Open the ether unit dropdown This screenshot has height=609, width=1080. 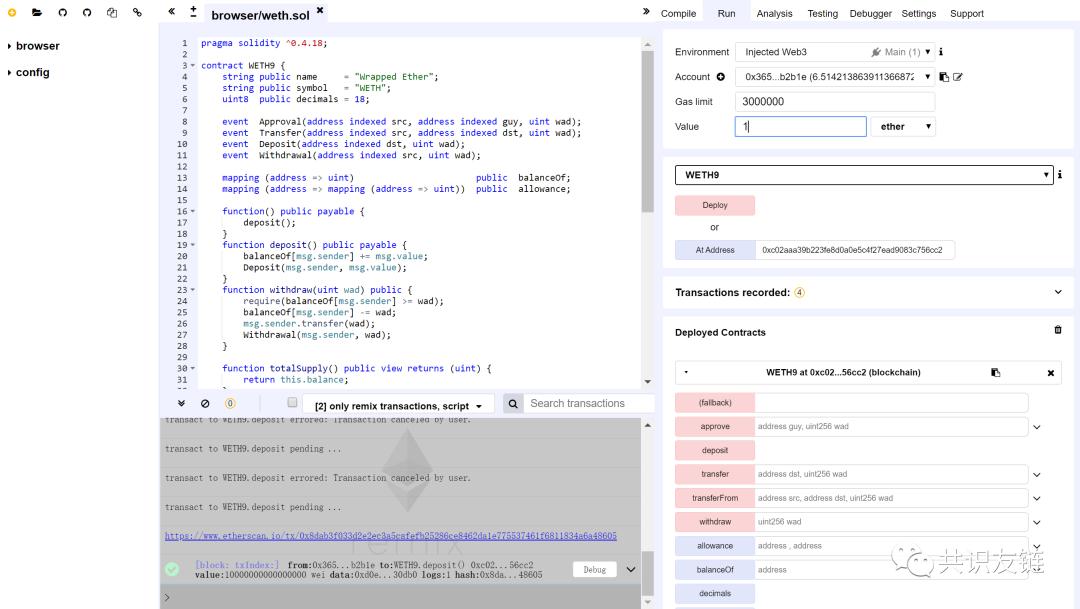pyautogui.click(x=903, y=127)
